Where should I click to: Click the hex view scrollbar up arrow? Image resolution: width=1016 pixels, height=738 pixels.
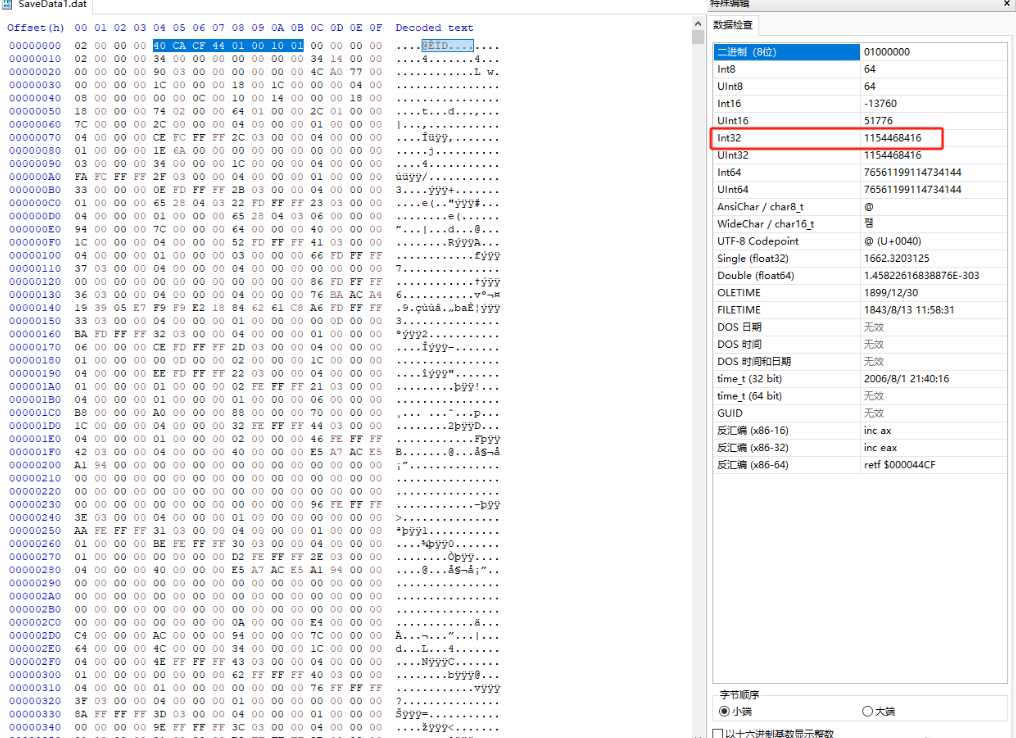coord(698,24)
